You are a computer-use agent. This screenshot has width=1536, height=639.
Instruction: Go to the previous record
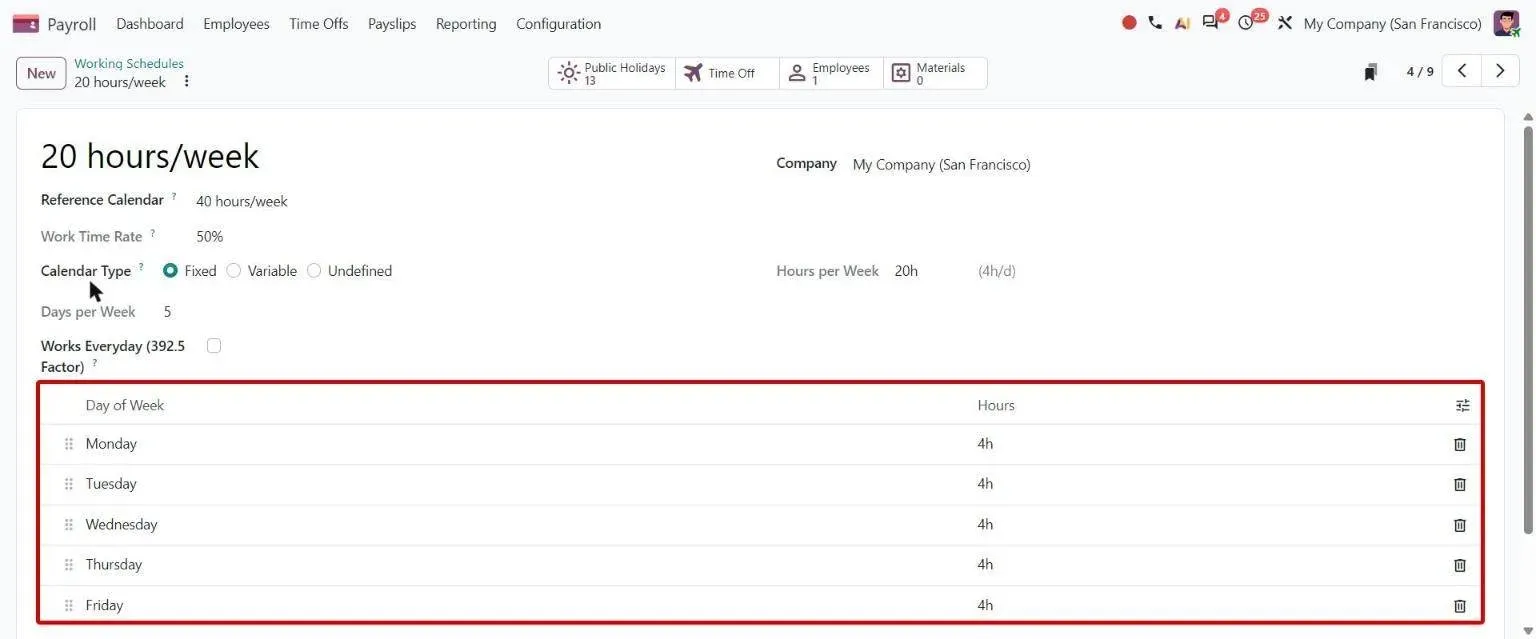1462,71
